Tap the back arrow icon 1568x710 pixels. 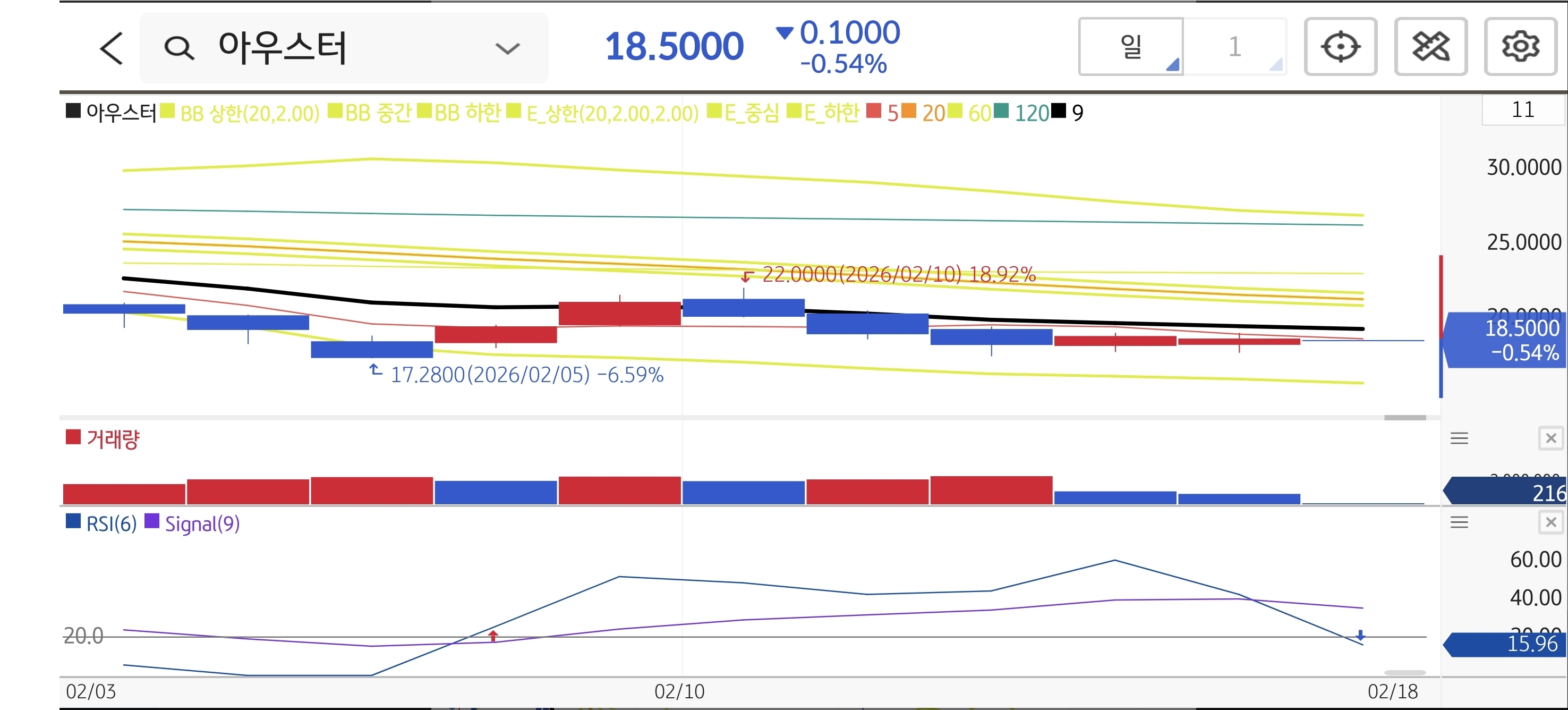[x=112, y=48]
